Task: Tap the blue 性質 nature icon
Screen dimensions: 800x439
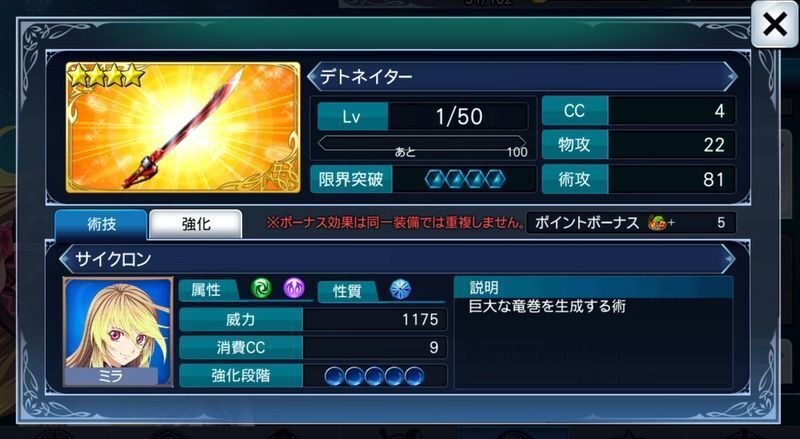Action: [x=401, y=289]
